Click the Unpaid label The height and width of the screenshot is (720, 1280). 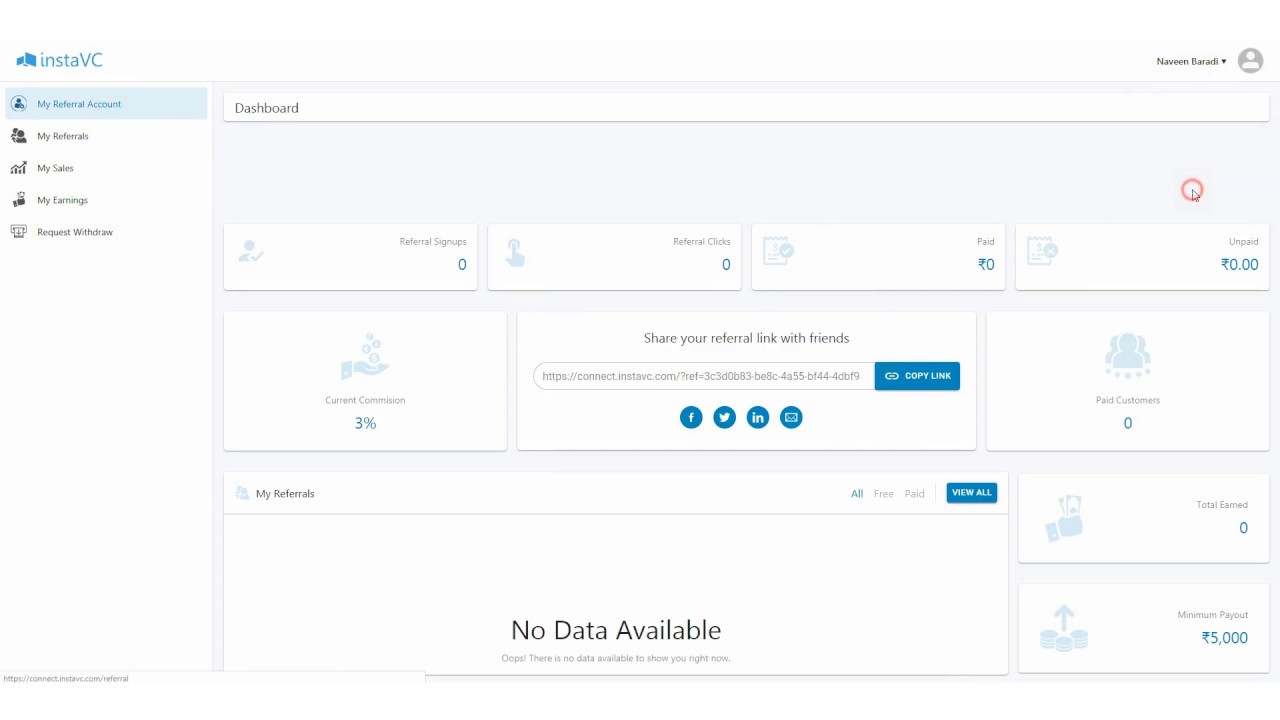[1244, 242]
